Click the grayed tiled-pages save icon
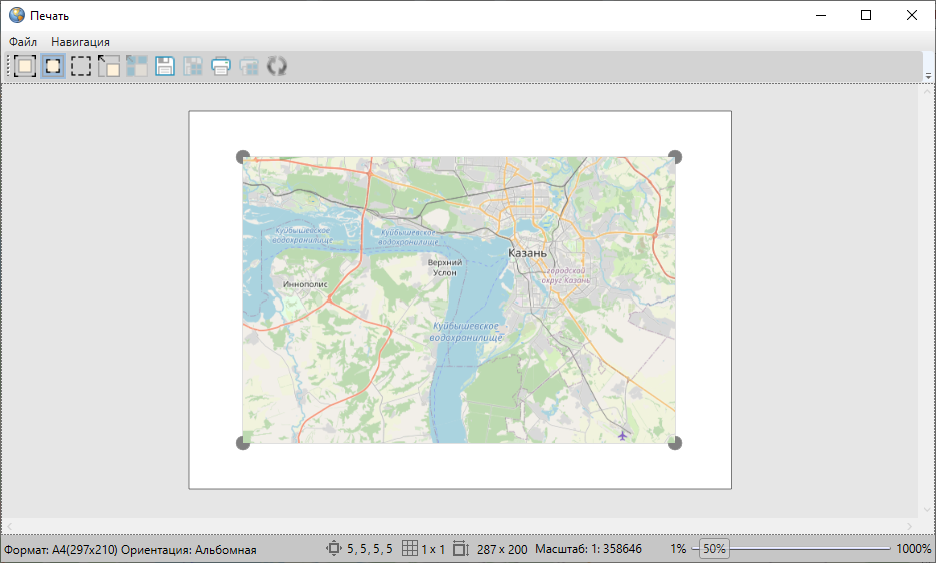The image size is (936, 563). coord(193,67)
